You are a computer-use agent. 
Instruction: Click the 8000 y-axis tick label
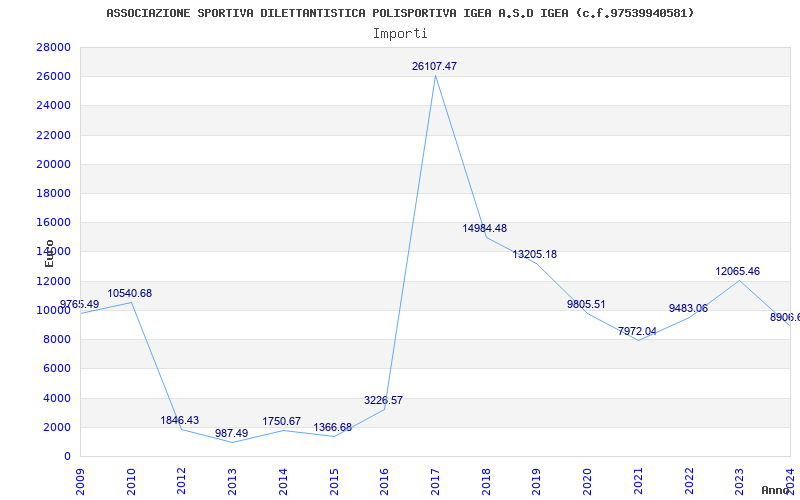click(x=57, y=339)
